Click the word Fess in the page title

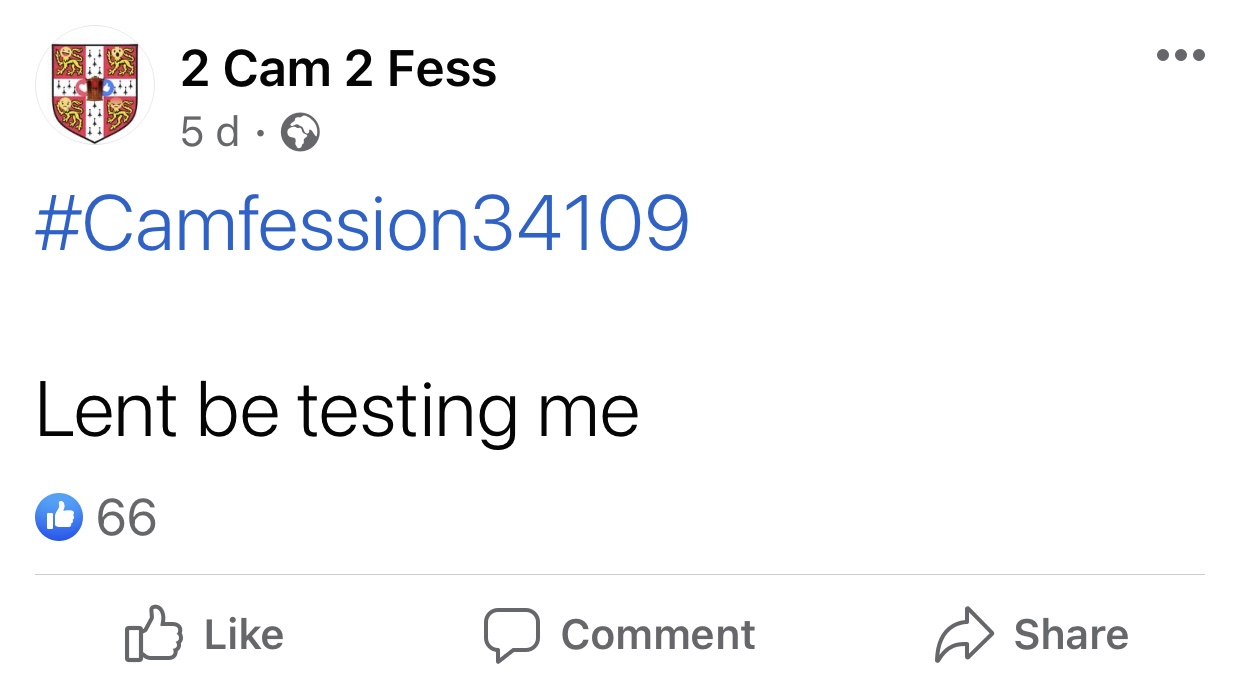(x=442, y=69)
